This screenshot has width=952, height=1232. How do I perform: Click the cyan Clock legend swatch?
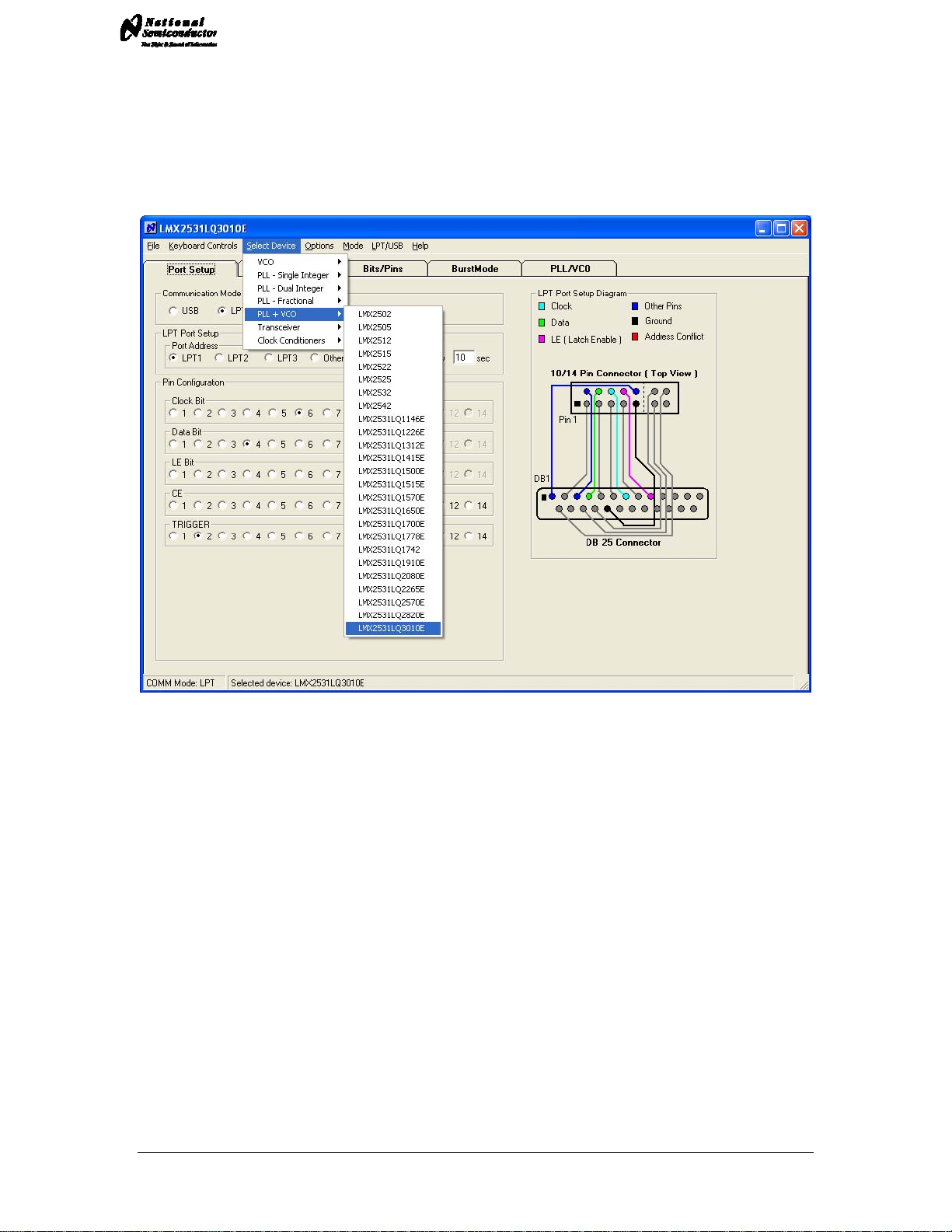542,306
